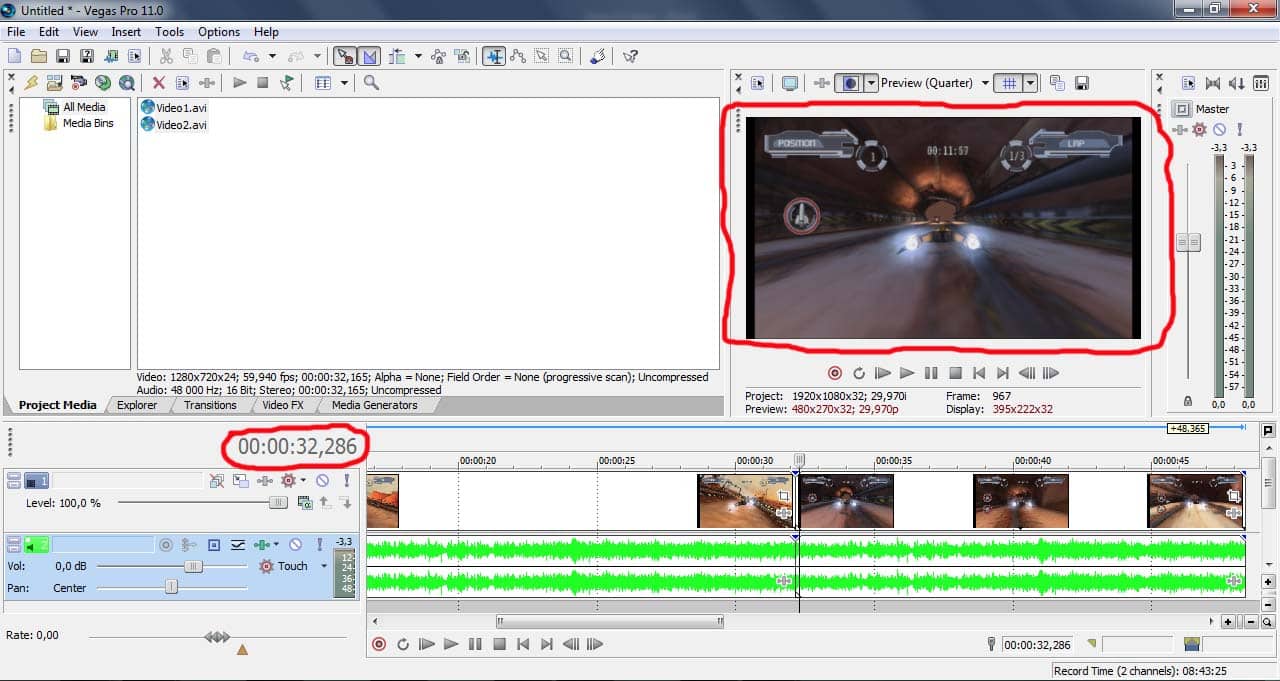This screenshot has height=681, width=1280.
Task: Click the Open project folder icon
Action: pos(39,57)
